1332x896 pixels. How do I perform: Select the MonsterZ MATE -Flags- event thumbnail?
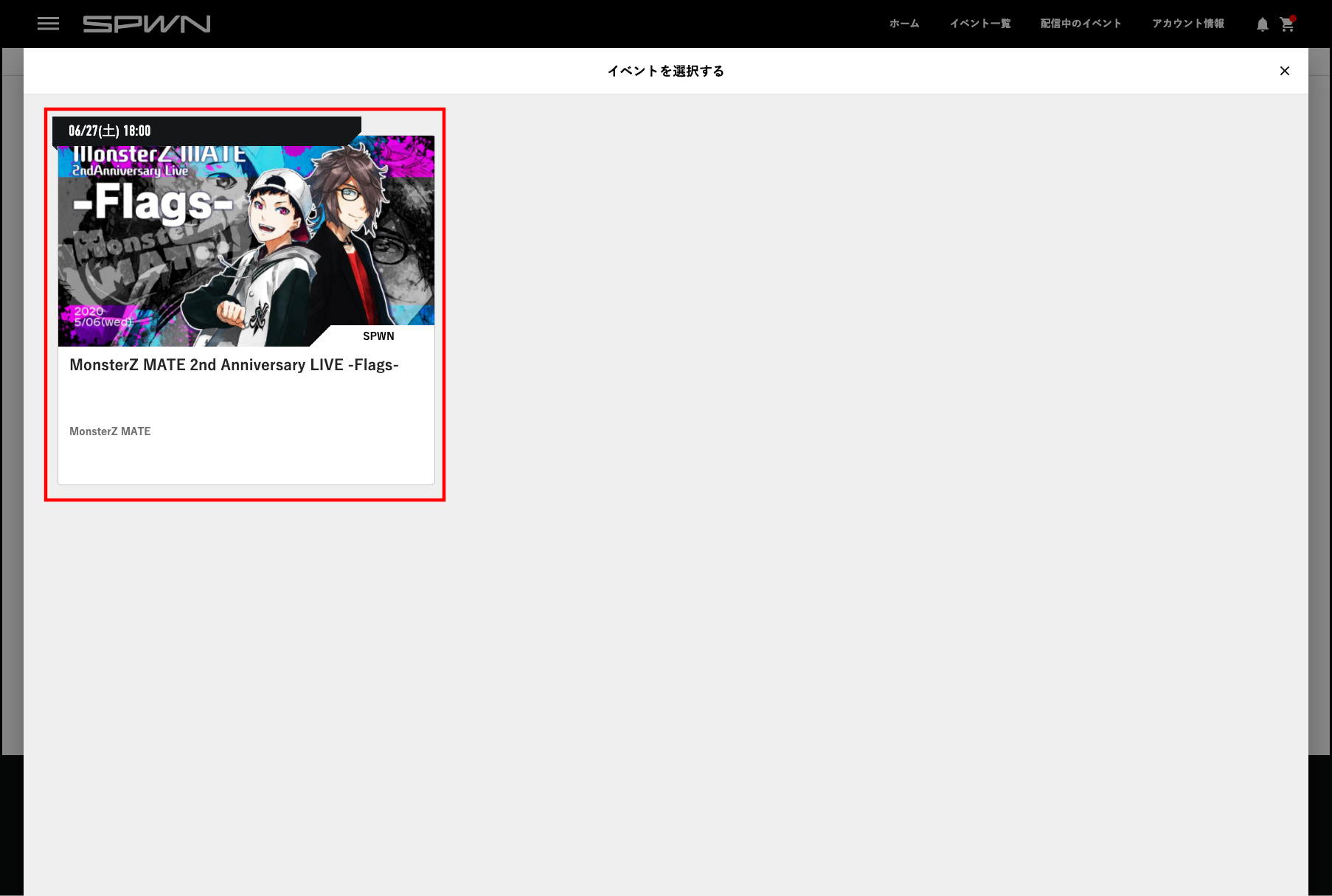point(246,240)
